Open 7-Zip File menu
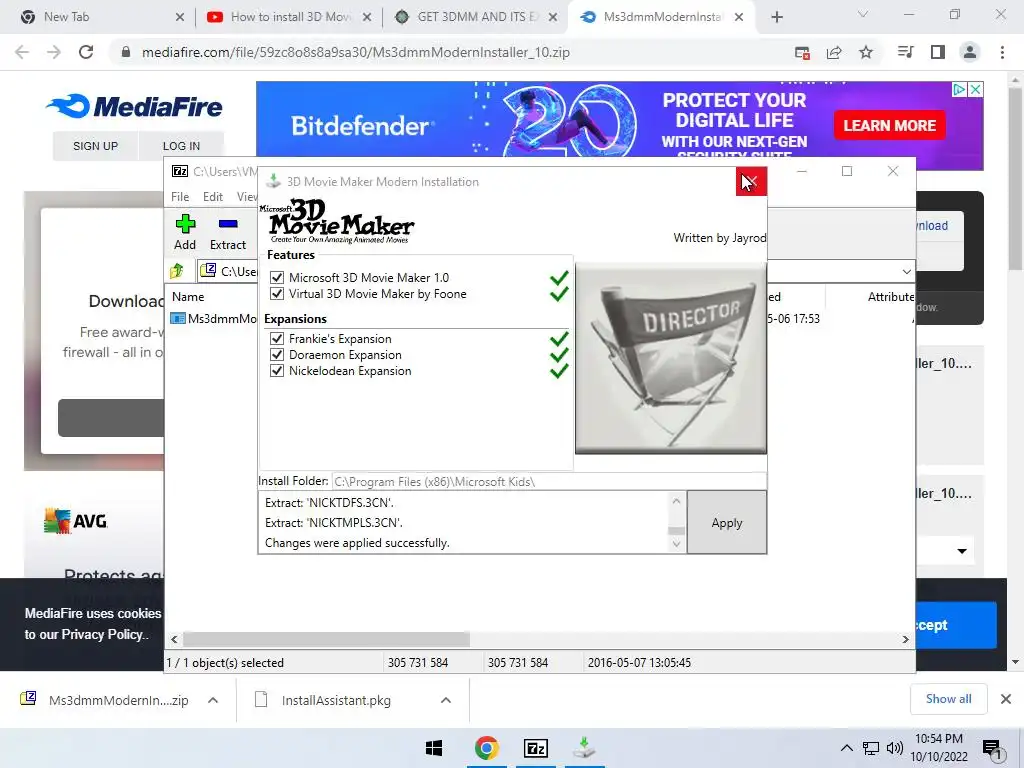The image size is (1024, 768). click(180, 197)
